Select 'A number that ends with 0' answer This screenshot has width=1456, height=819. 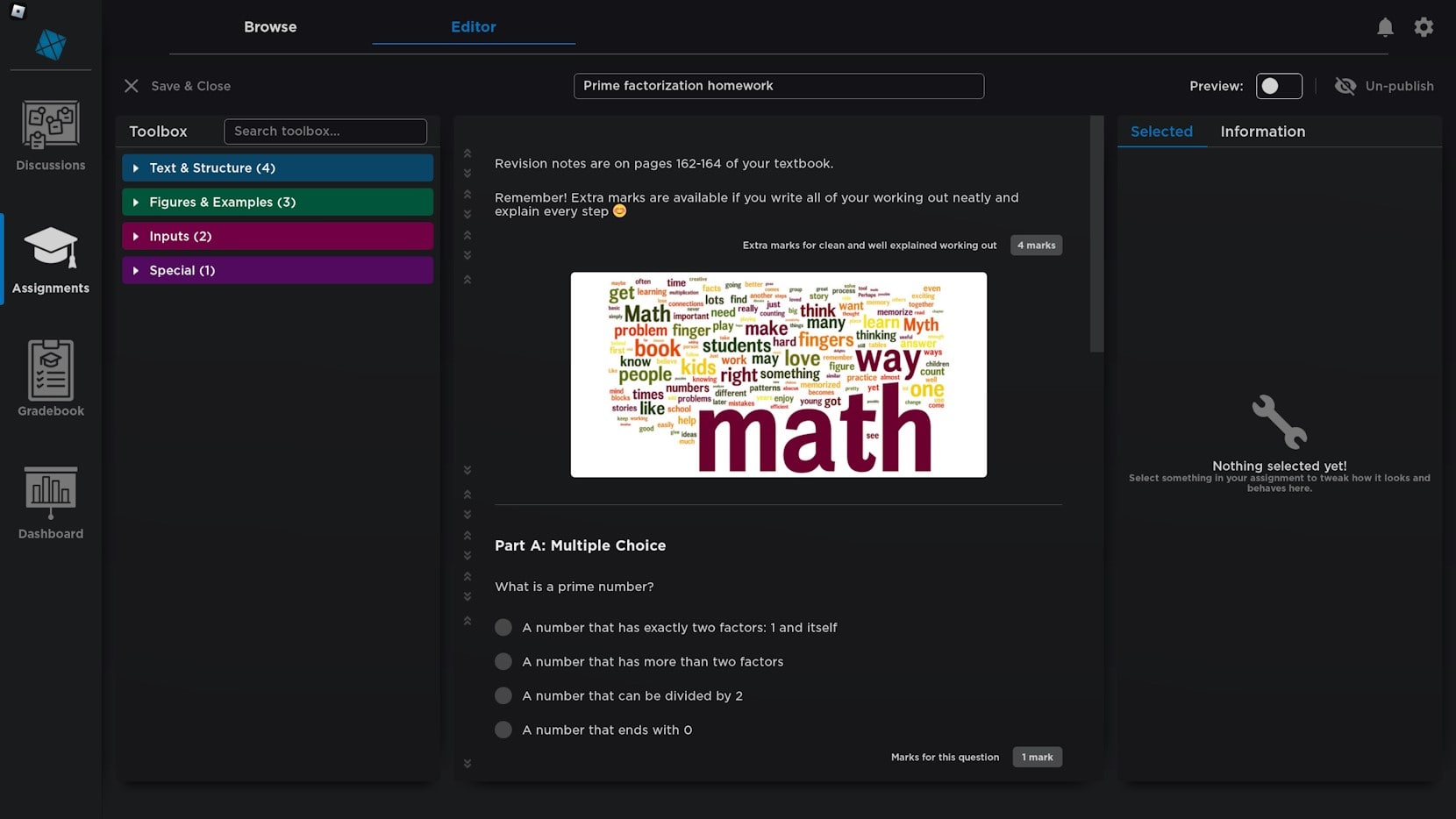[503, 730]
